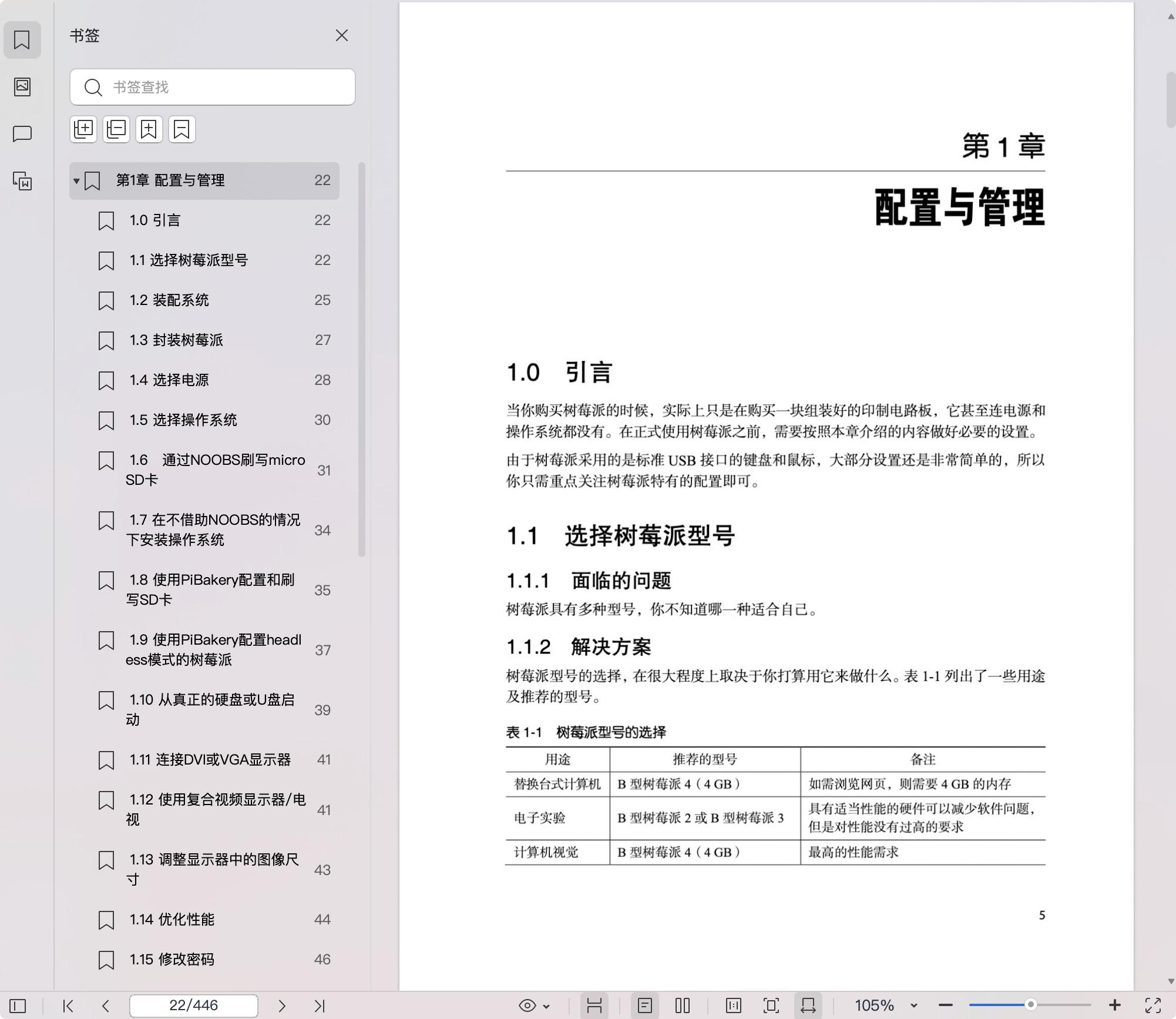Add a new bookmark icon
The height and width of the screenshot is (1019, 1176).
(149, 129)
